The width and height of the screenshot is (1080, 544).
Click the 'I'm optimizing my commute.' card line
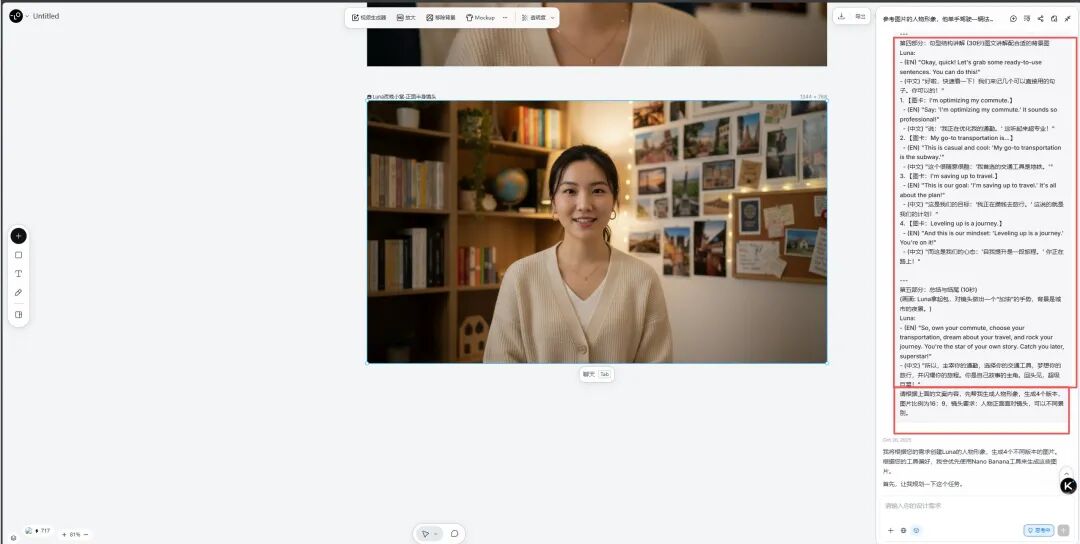956,100
